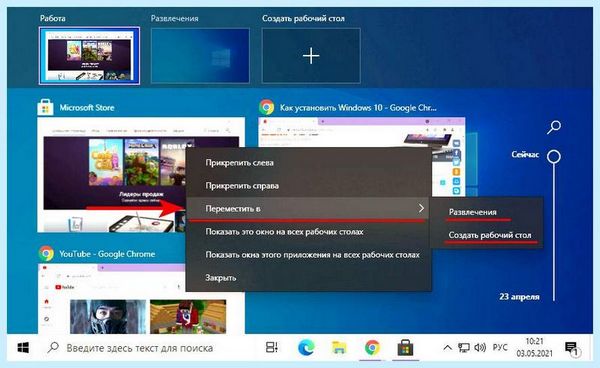
Task: Open the Task View taskbar icon
Action: [272, 347]
